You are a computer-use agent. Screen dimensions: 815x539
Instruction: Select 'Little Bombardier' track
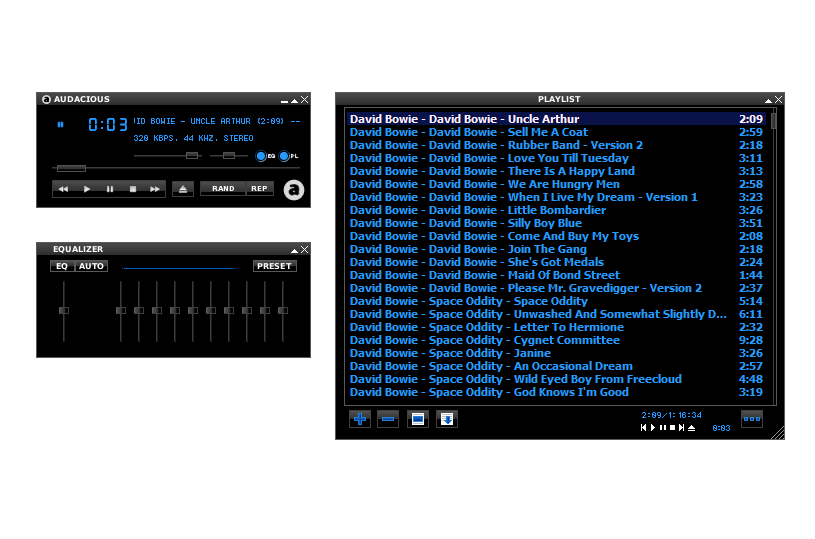click(556, 210)
